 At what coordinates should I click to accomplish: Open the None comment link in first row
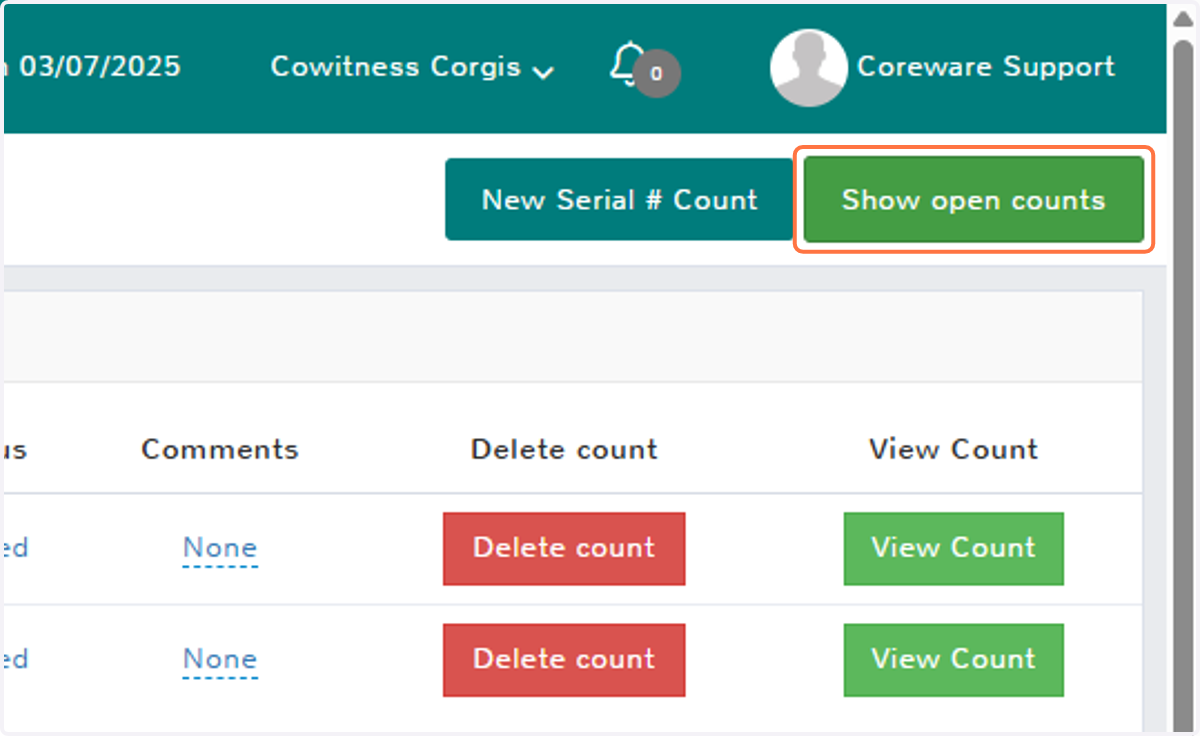coord(220,548)
